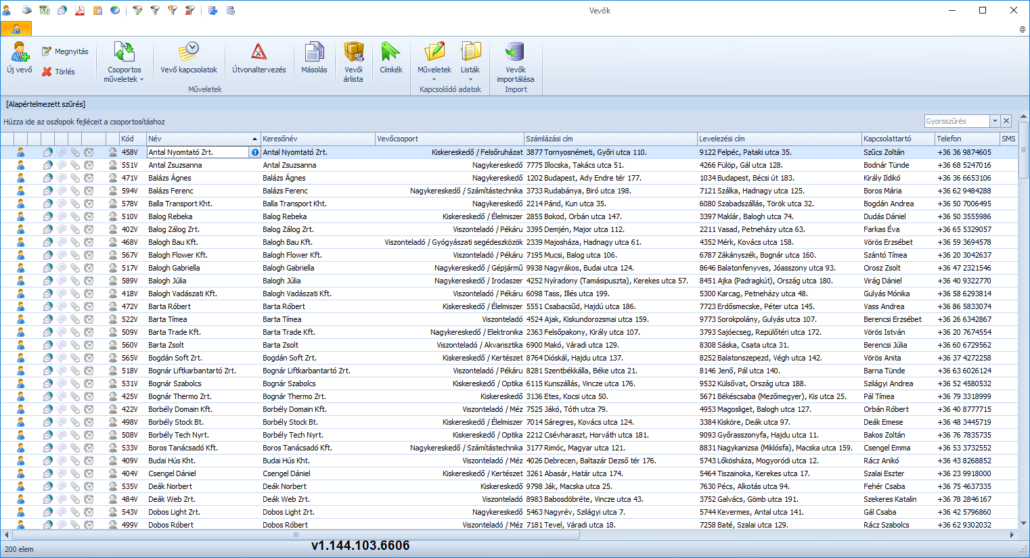Image resolution: width=1030 pixels, height=558 pixels.
Task: Click horizontal scrollbar right arrow
Action: point(1012,535)
